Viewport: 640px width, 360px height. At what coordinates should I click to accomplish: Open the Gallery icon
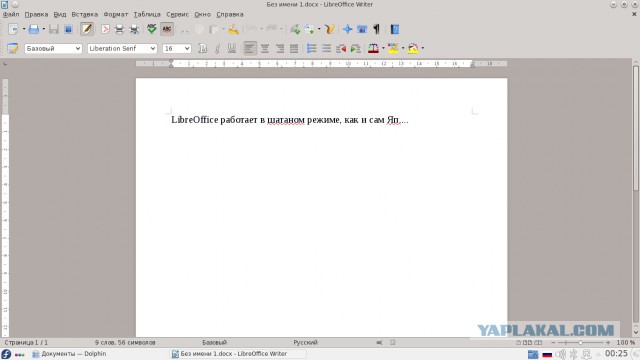pyautogui.click(x=362, y=29)
